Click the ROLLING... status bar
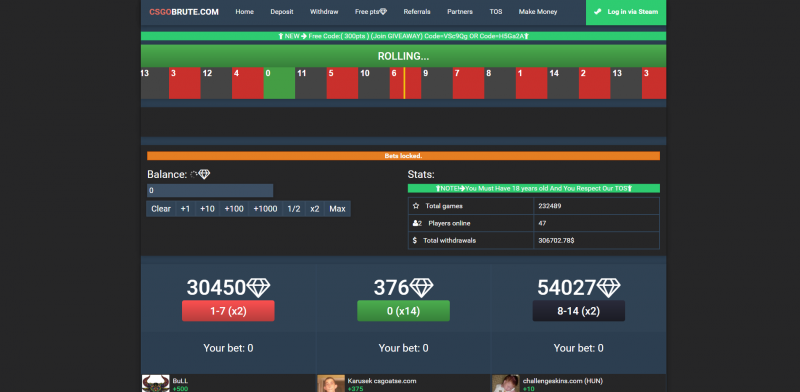Screen dimensions: 800x392 tap(403, 56)
